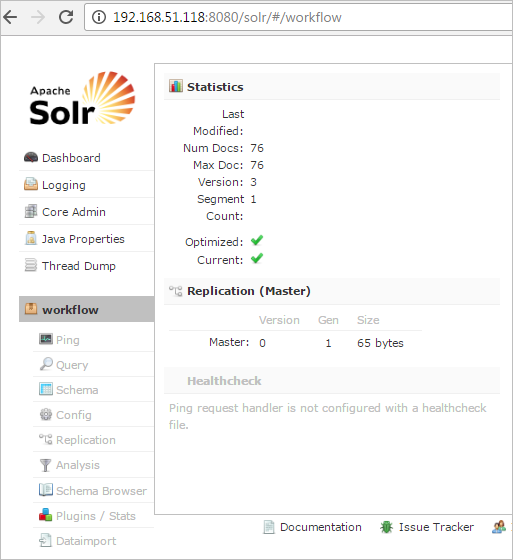This screenshot has width=513, height=560.
Task: Click the Logging inbox icon
Action: 31,184
